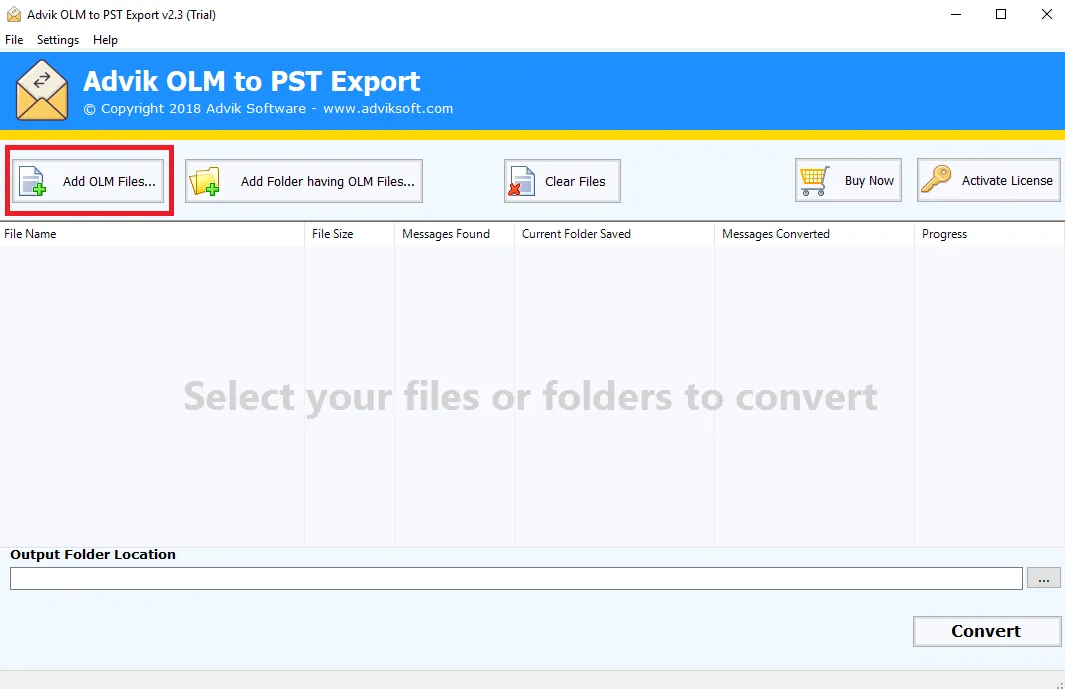Click the Current Folder Saved column header

tap(576, 234)
